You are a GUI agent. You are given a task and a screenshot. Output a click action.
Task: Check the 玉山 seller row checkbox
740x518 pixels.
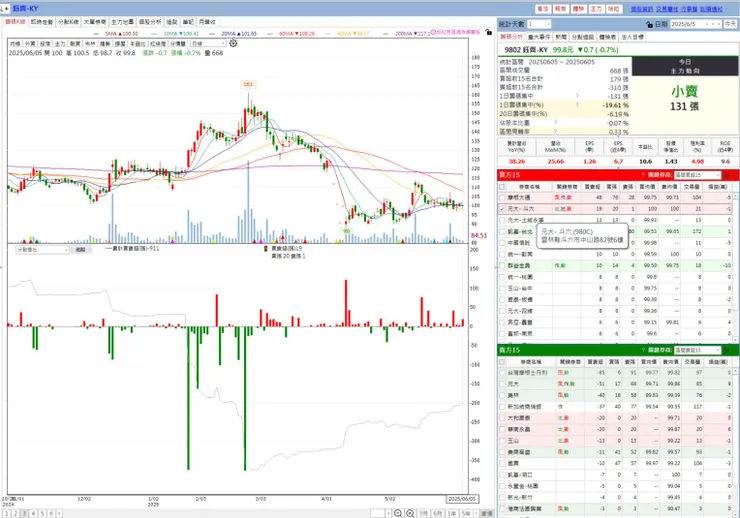pos(502,441)
